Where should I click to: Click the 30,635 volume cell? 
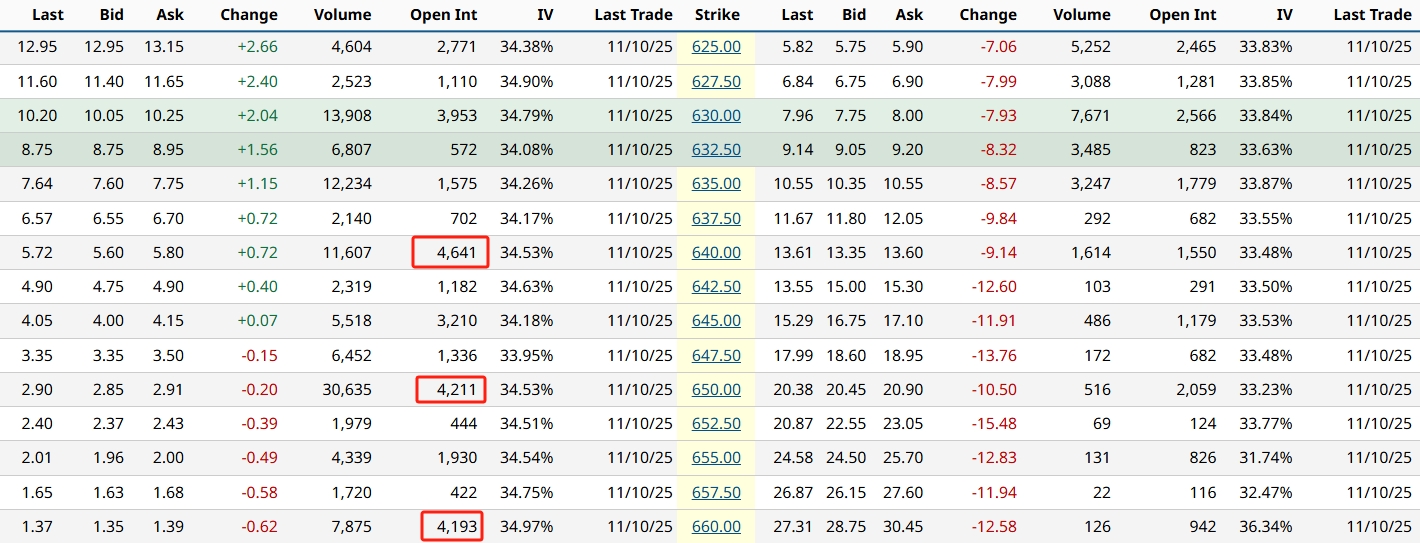pyautogui.click(x=342, y=389)
